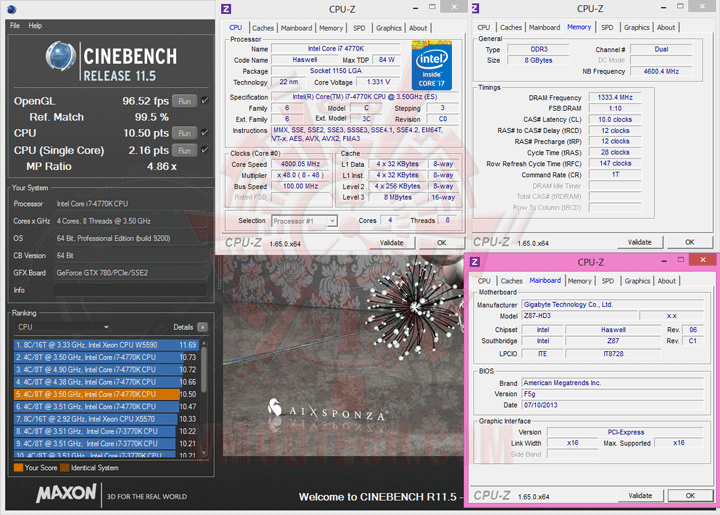Click the ranking list vertical scrollbar
This screenshot has height=515, width=720.
tap(204, 398)
